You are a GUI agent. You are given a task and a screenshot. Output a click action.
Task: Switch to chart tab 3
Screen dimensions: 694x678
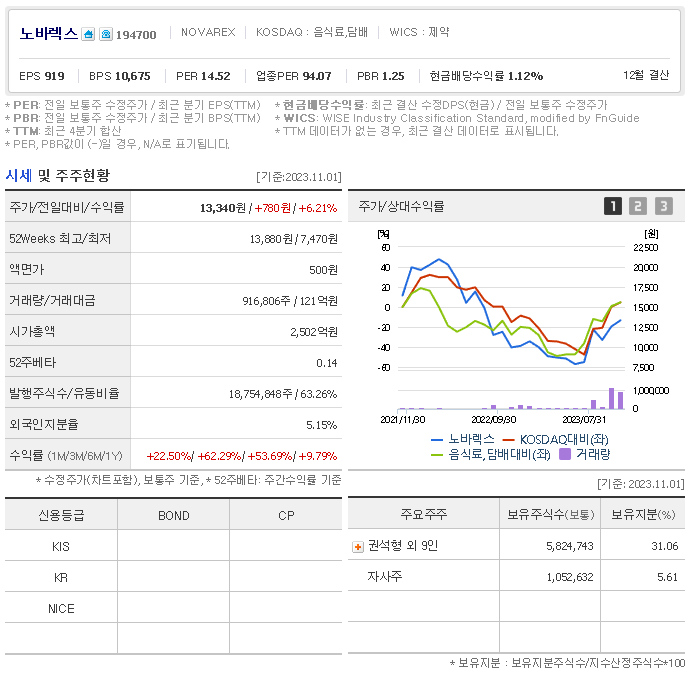click(x=663, y=206)
